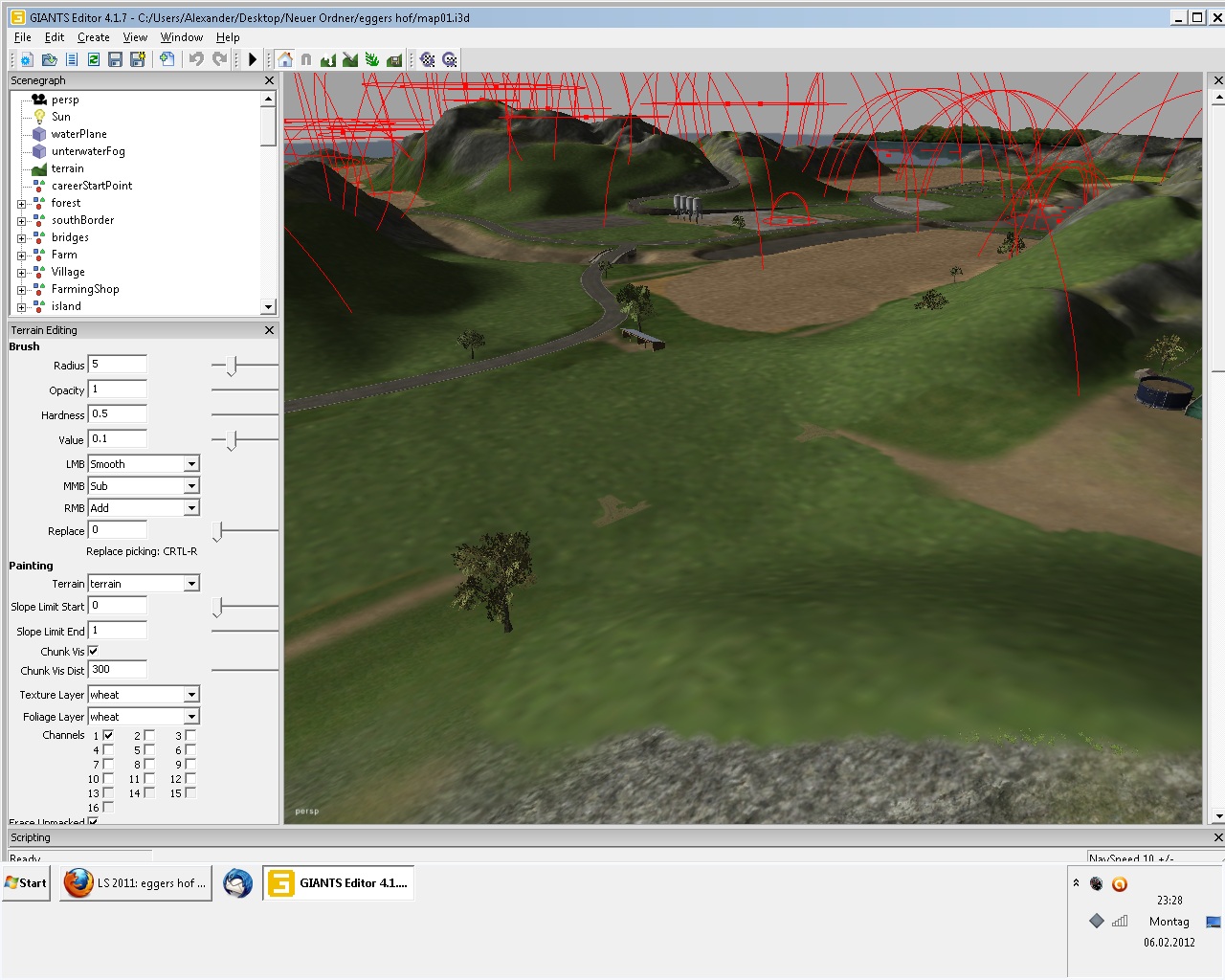Click the Save As floppy icon with star

pos(138,59)
